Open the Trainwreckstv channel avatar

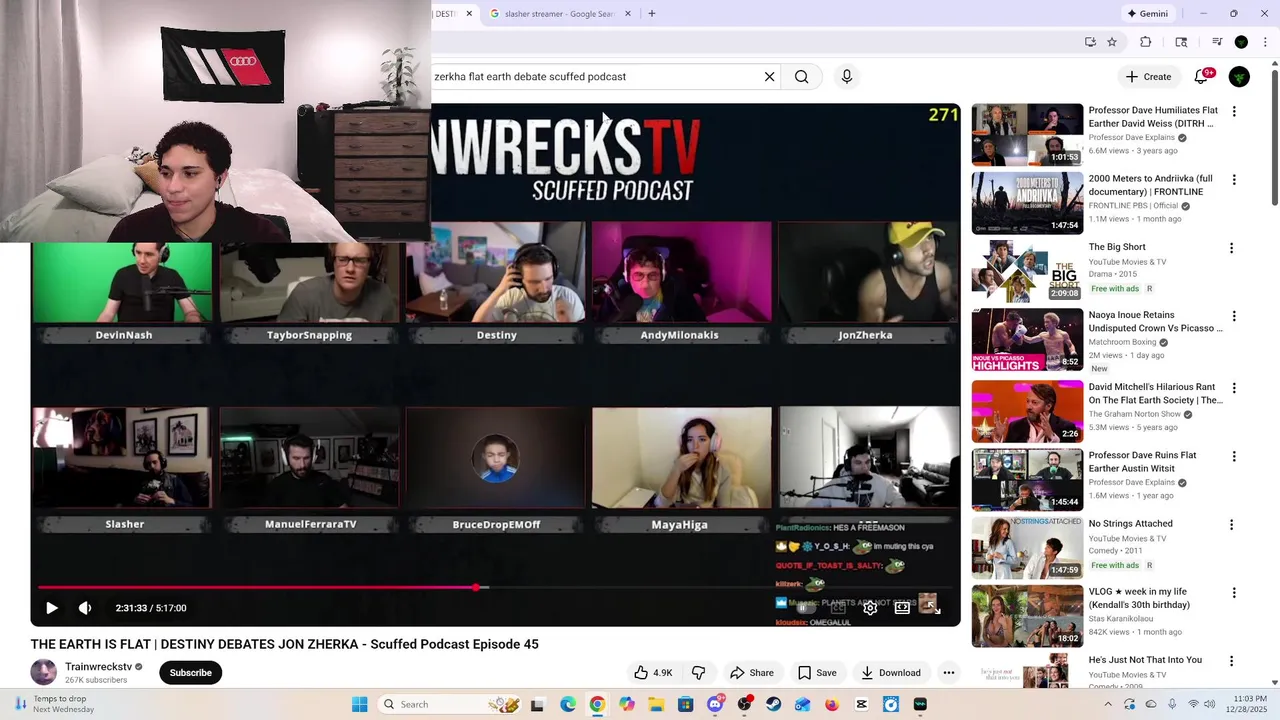(43, 673)
